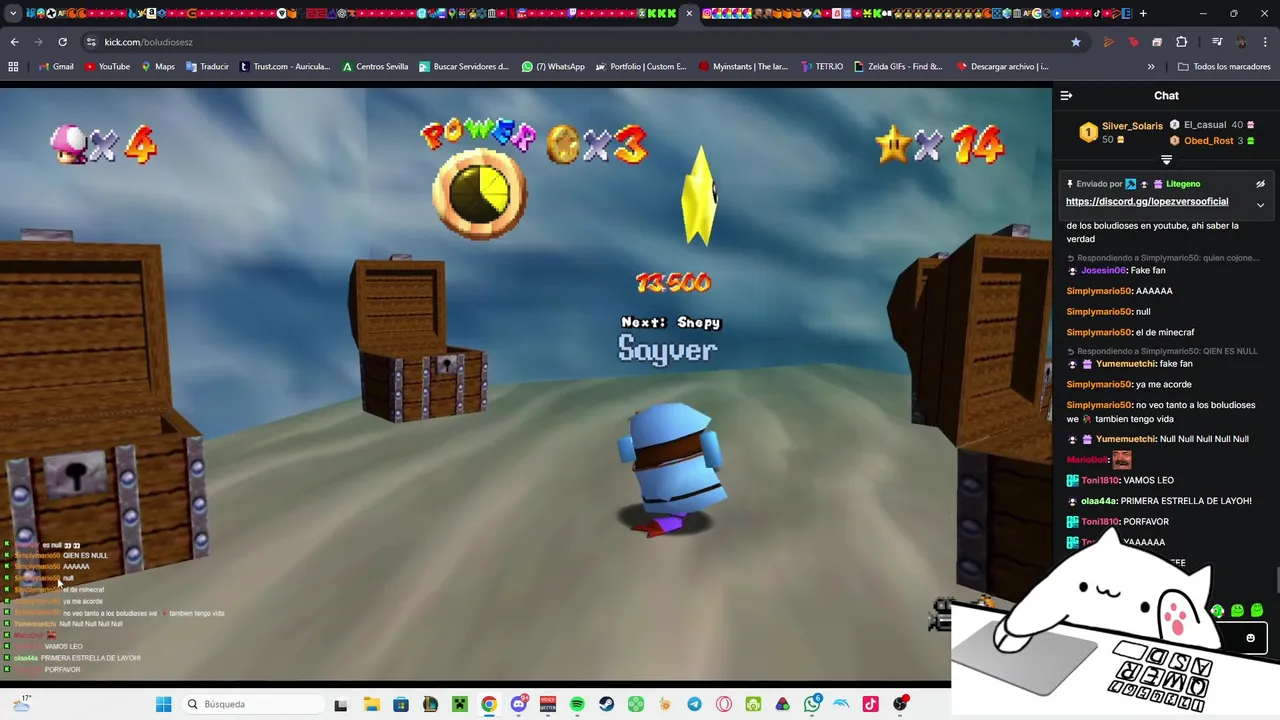
Task: Switch to Chrome in taskbar
Action: pos(489,704)
